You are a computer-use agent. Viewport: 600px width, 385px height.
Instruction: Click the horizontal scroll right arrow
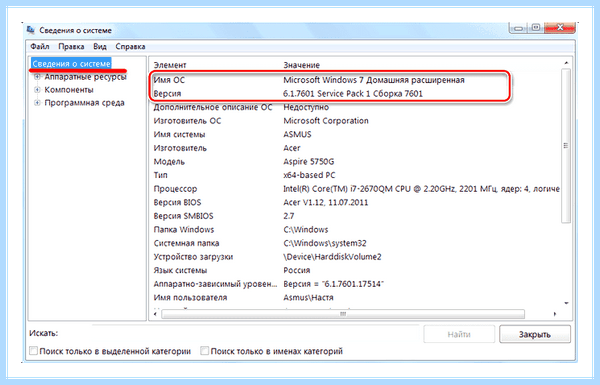tap(554, 314)
